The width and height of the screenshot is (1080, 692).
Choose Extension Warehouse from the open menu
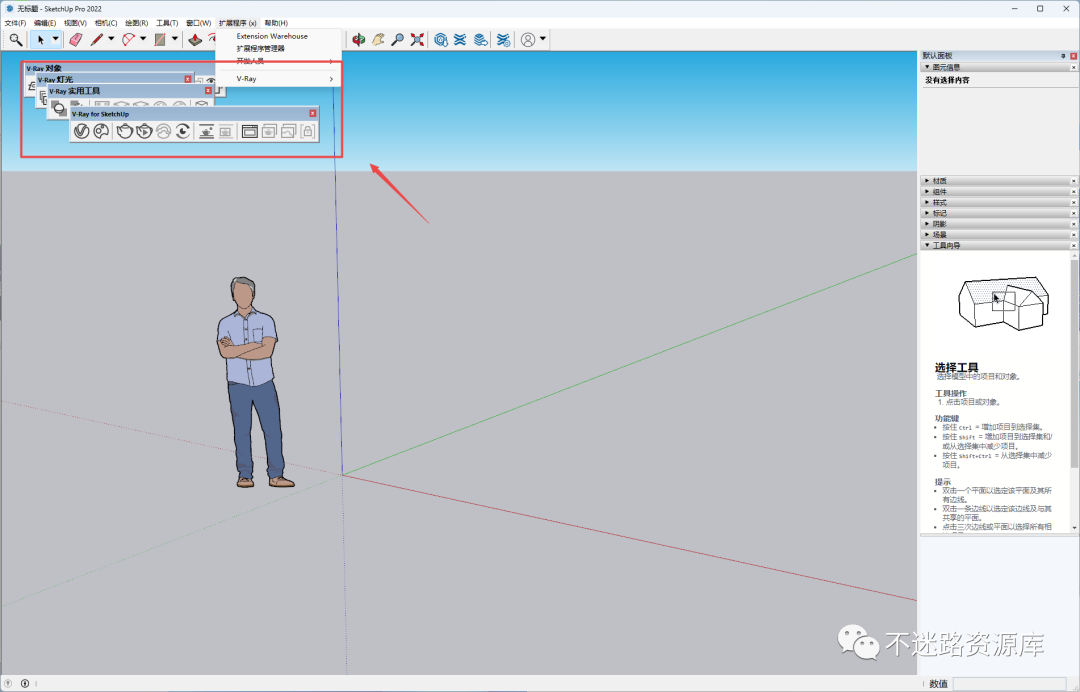coord(278,36)
